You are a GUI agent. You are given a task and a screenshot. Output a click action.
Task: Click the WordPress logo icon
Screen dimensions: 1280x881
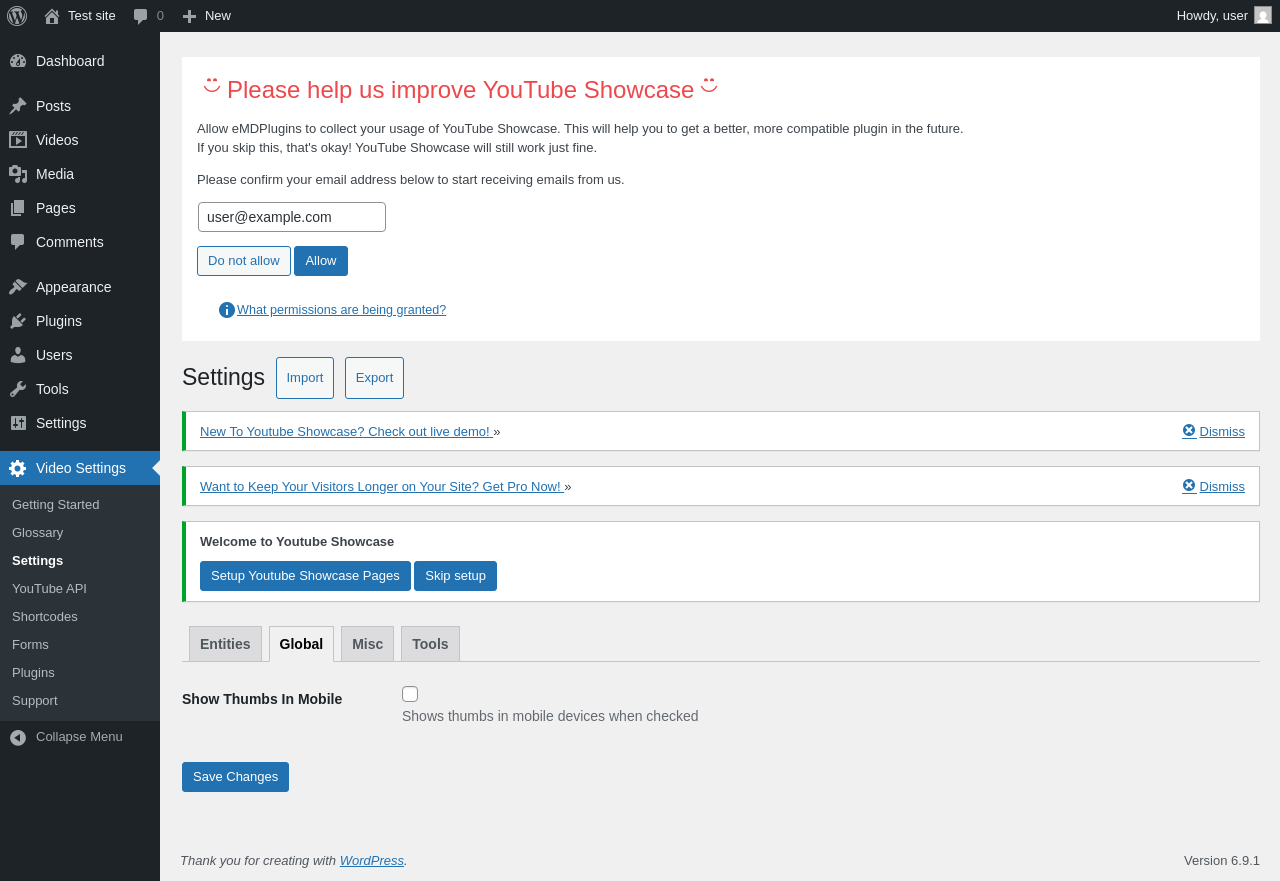[17, 16]
